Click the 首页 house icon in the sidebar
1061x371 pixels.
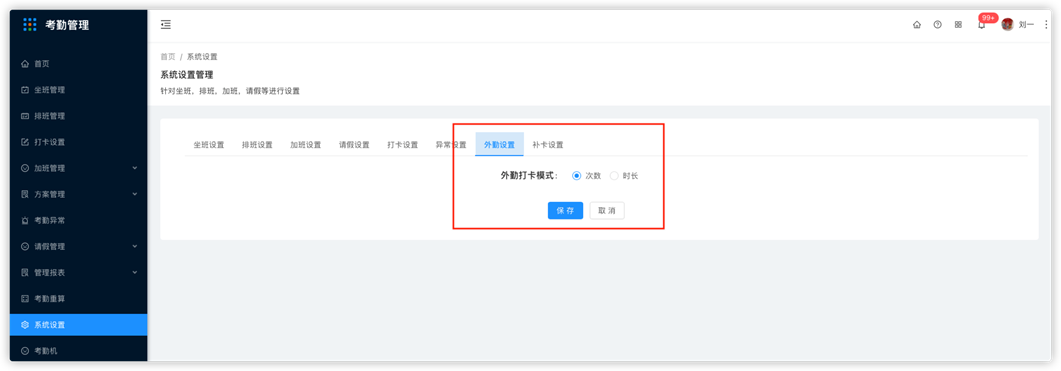click(25, 64)
